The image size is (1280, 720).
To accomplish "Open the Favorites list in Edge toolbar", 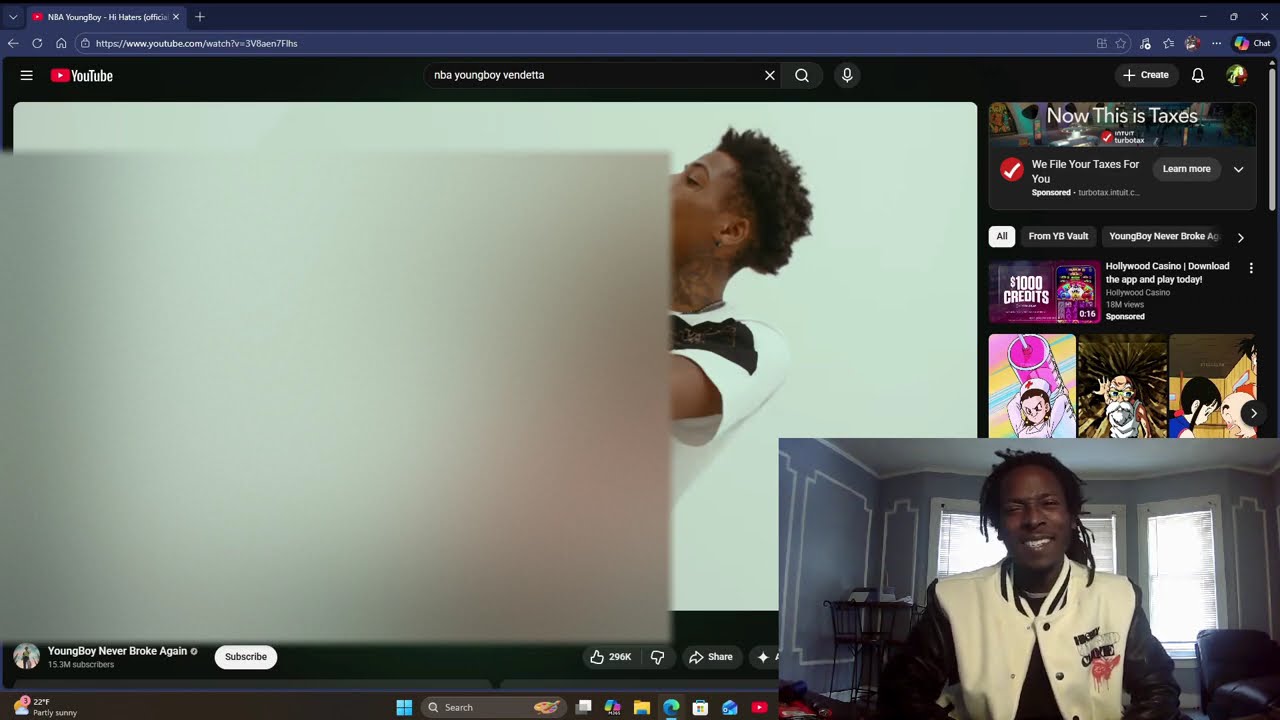I will point(1168,43).
